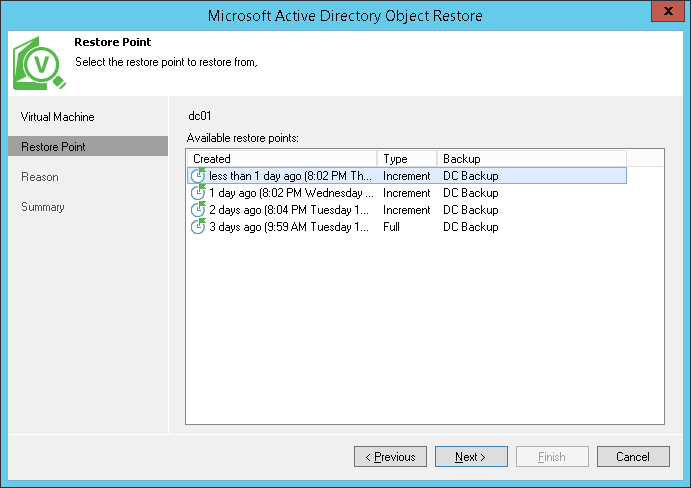Click the clock icon on the '3 days ago' Full row

tap(198, 227)
